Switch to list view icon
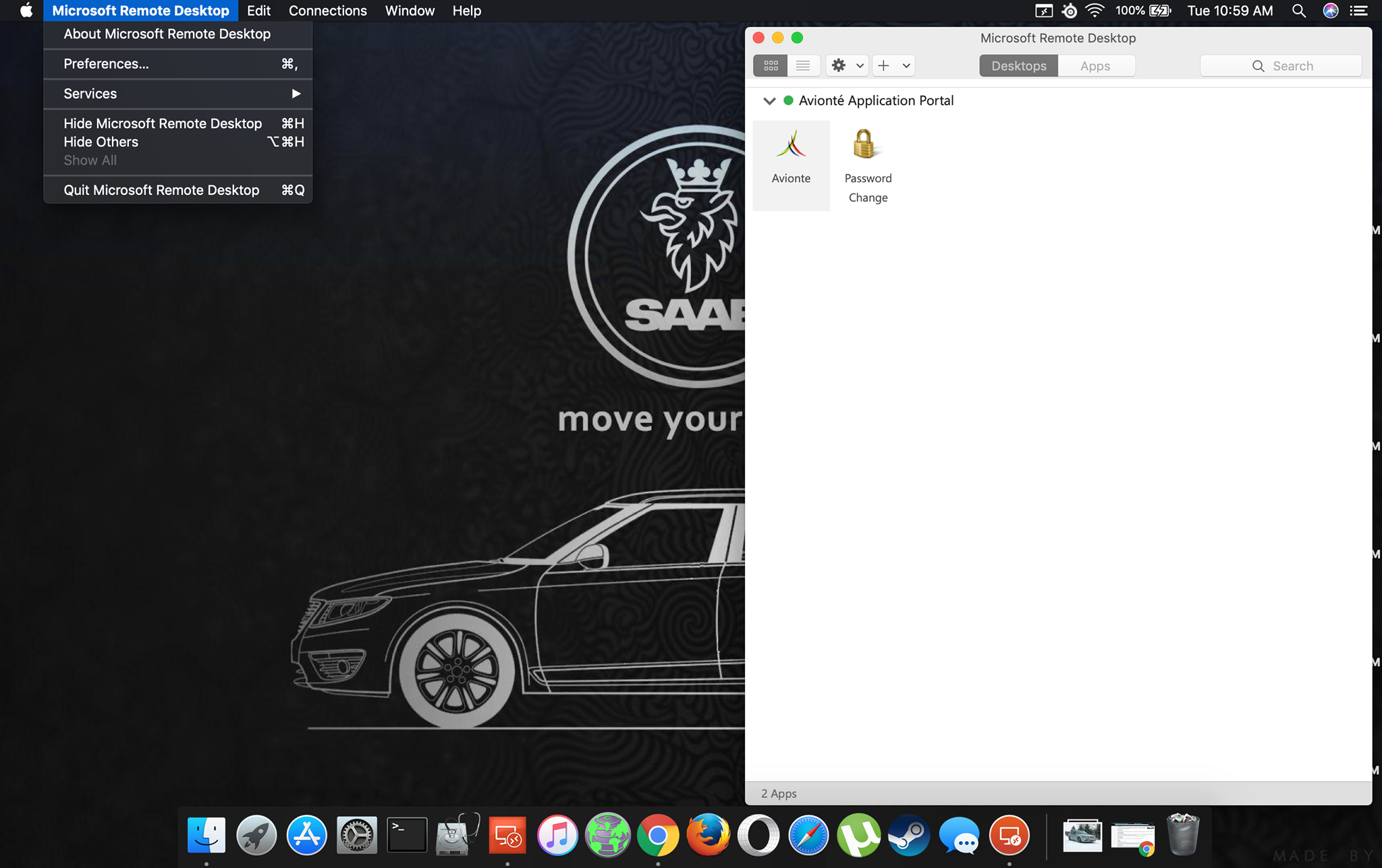Viewport: 1382px width, 868px height. tap(803, 65)
